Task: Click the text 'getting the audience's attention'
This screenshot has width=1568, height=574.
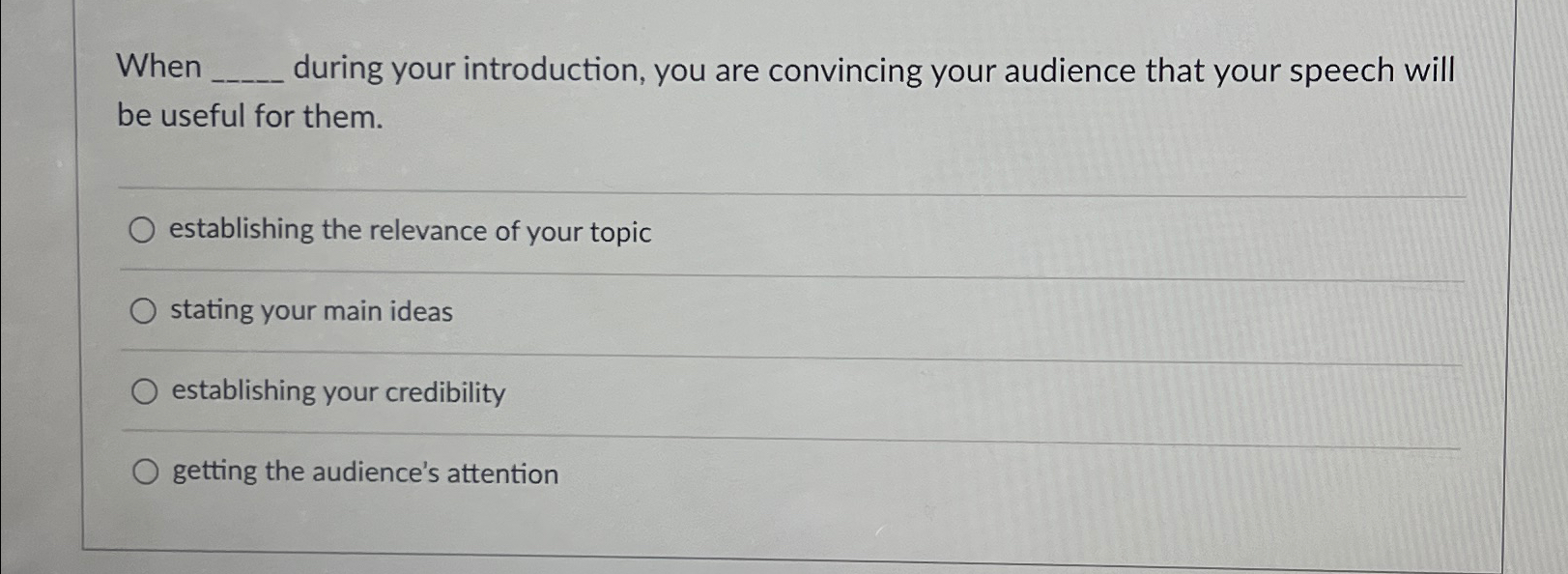Action: (x=364, y=473)
